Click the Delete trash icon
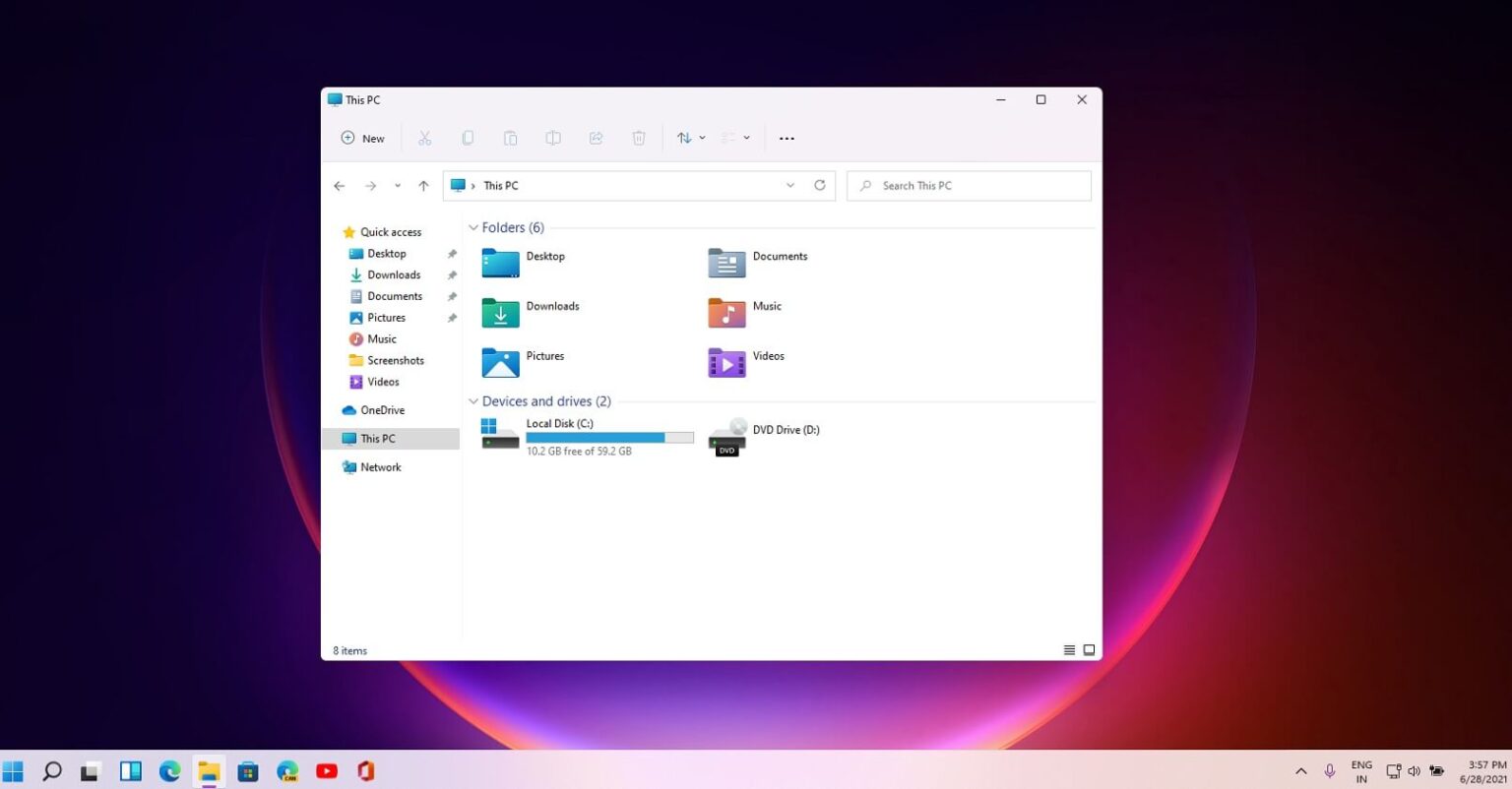The height and width of the screenshot is (789, 1512). click(x=638, y=138)
